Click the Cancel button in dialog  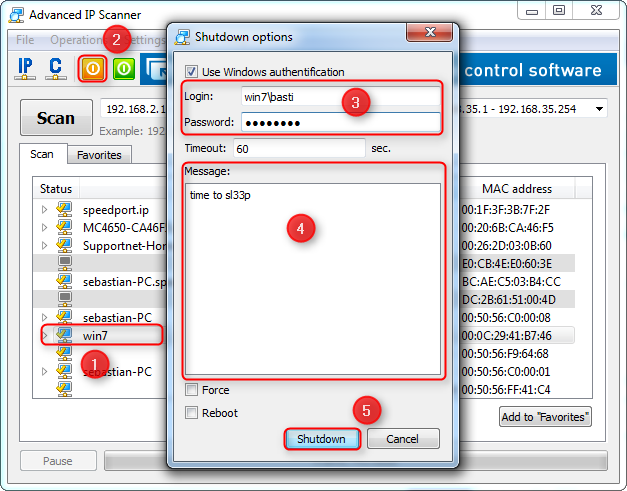(403, 439)
